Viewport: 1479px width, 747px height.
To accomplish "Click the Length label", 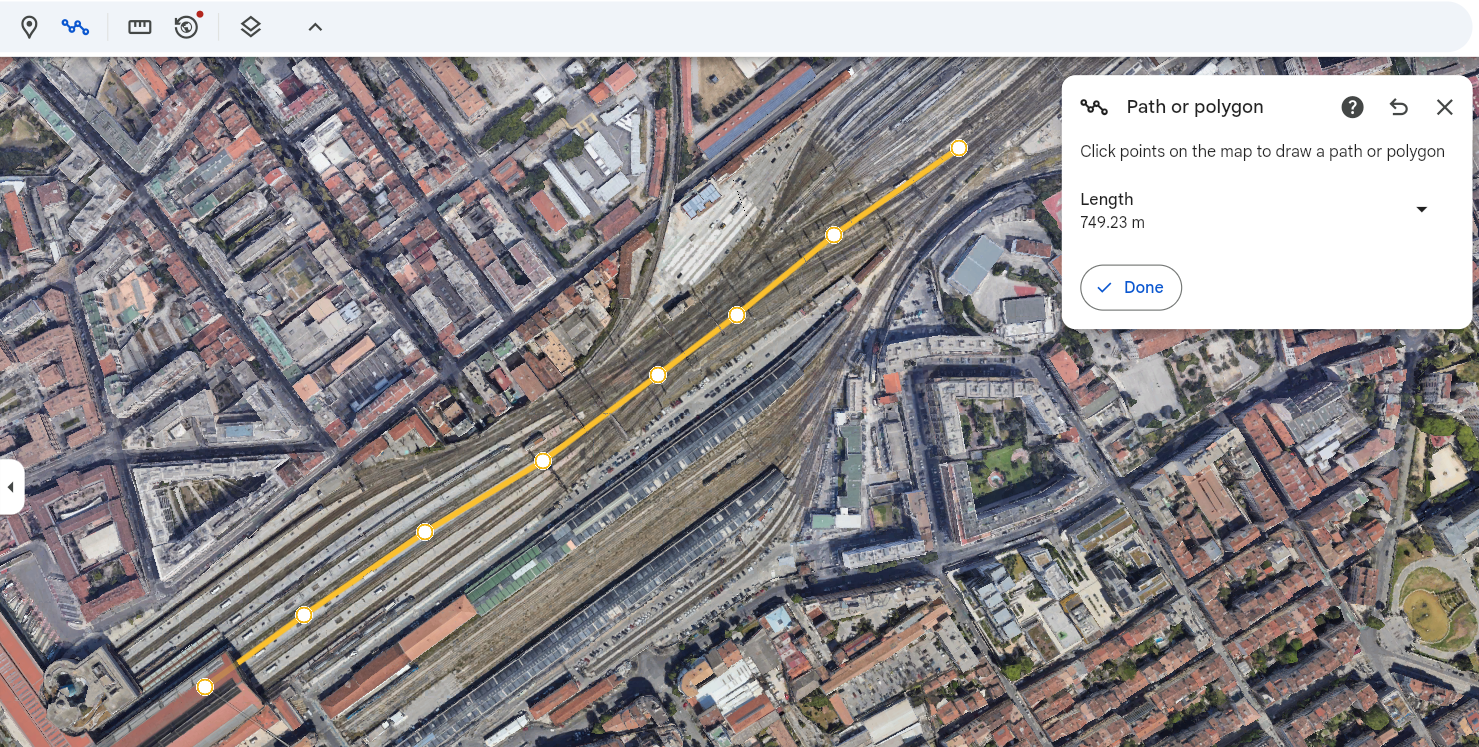I will coord(1106,199).
